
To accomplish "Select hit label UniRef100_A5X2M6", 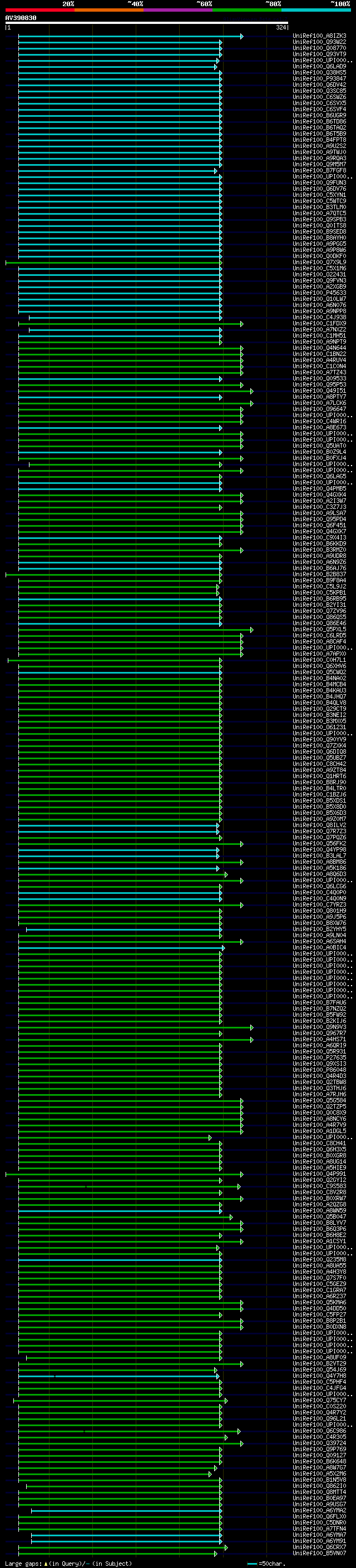I will [319, 1473].
